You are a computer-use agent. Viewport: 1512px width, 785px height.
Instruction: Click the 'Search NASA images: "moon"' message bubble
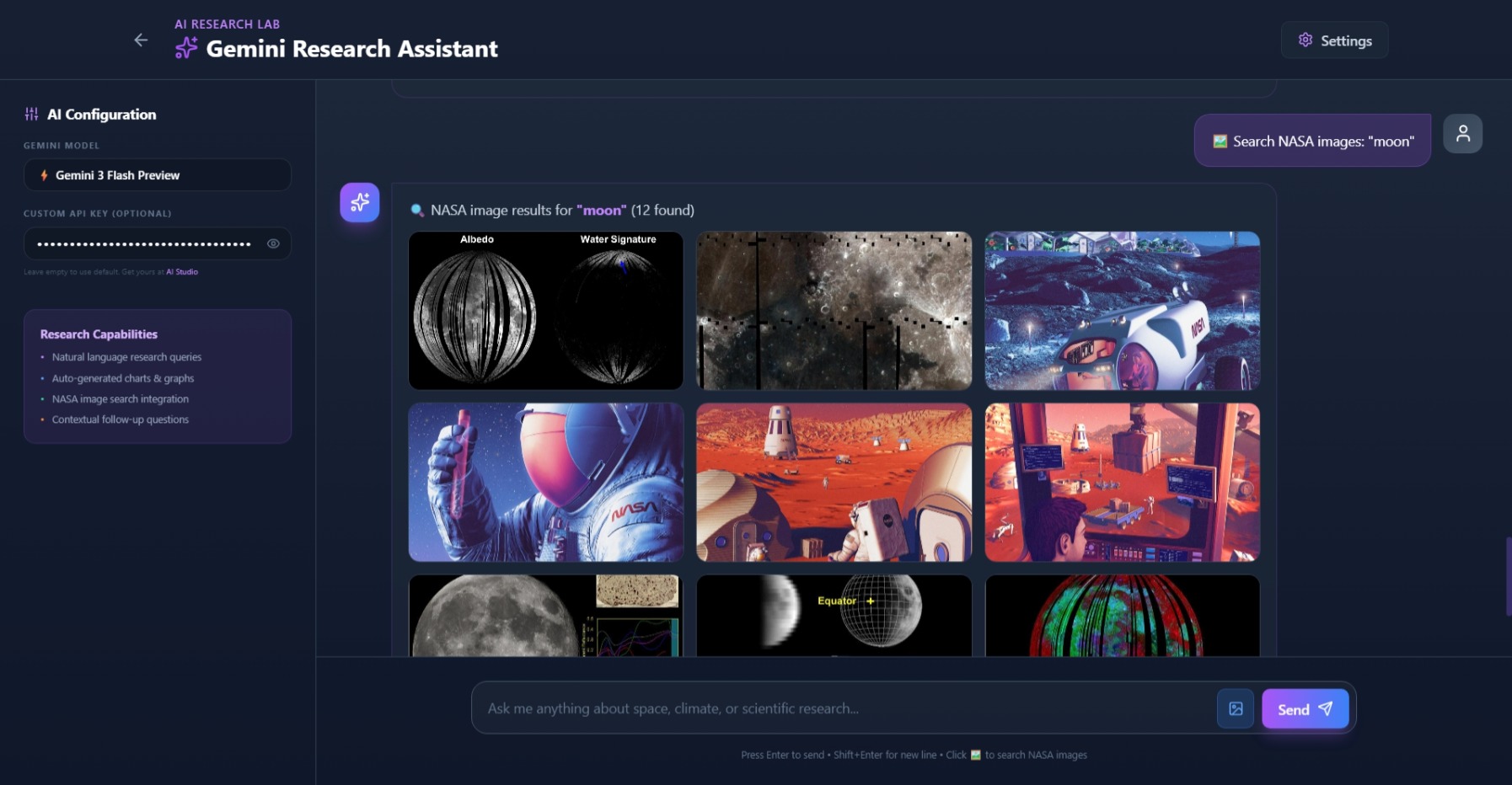tap(1312, 141)
